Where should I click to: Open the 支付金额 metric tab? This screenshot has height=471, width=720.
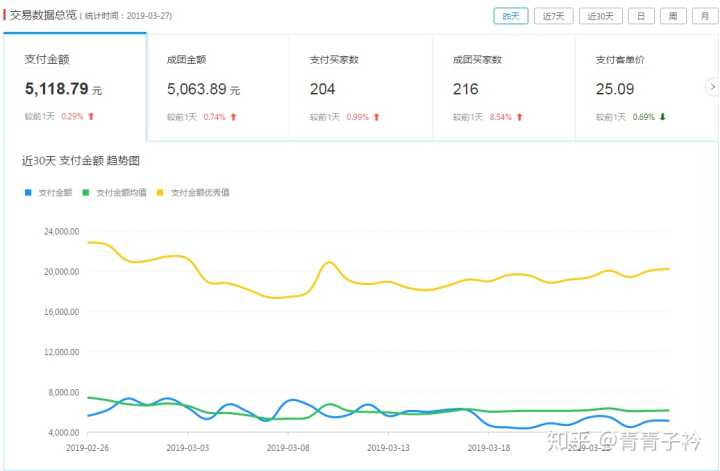coord(75,87)
